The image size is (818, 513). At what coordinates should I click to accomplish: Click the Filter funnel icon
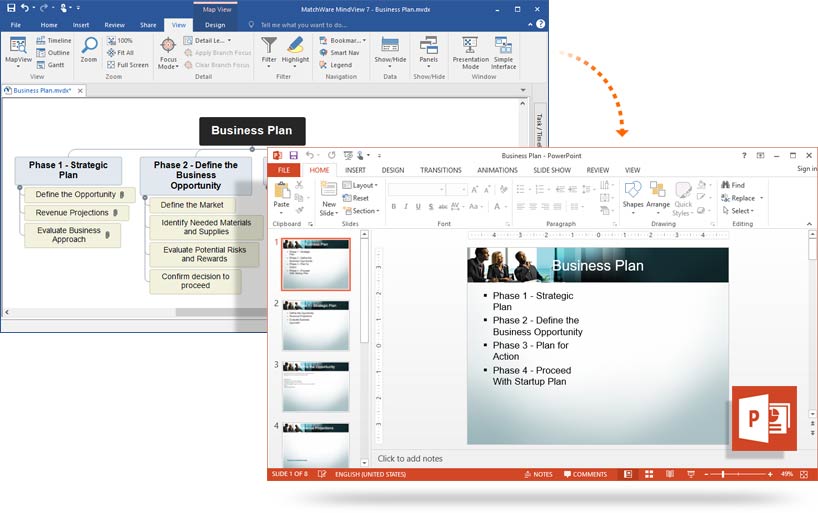click(x=269, y=50)
